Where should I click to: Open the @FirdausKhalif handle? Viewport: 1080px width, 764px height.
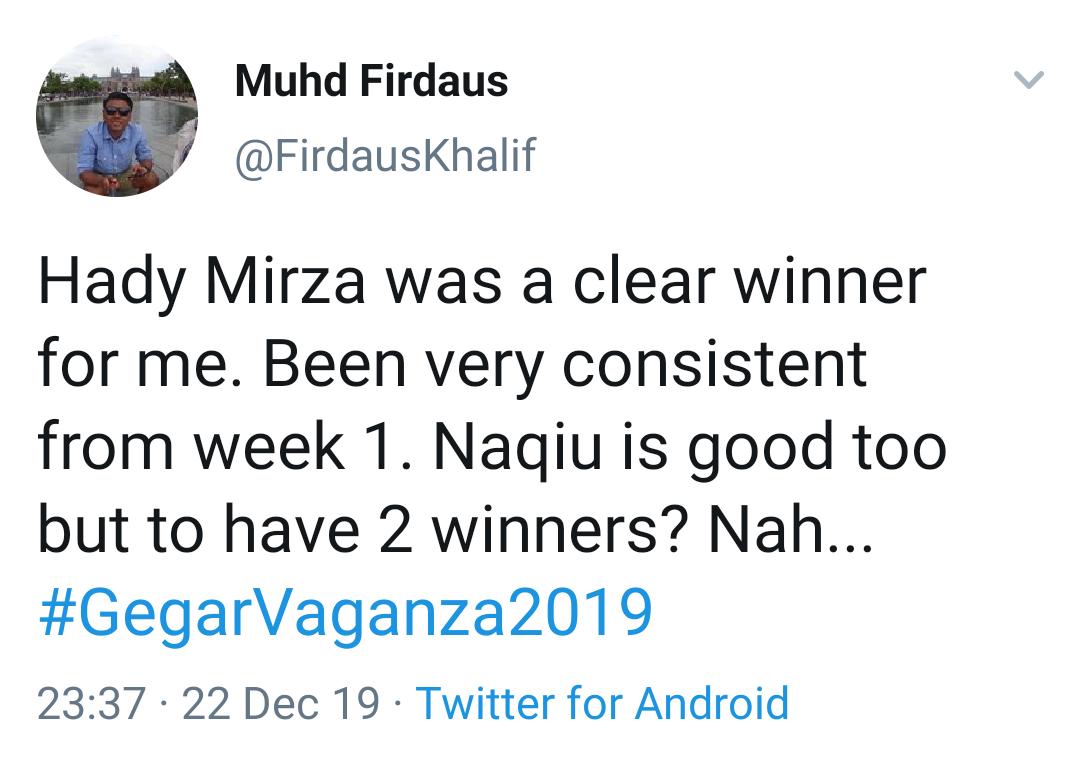coord(385,155)
